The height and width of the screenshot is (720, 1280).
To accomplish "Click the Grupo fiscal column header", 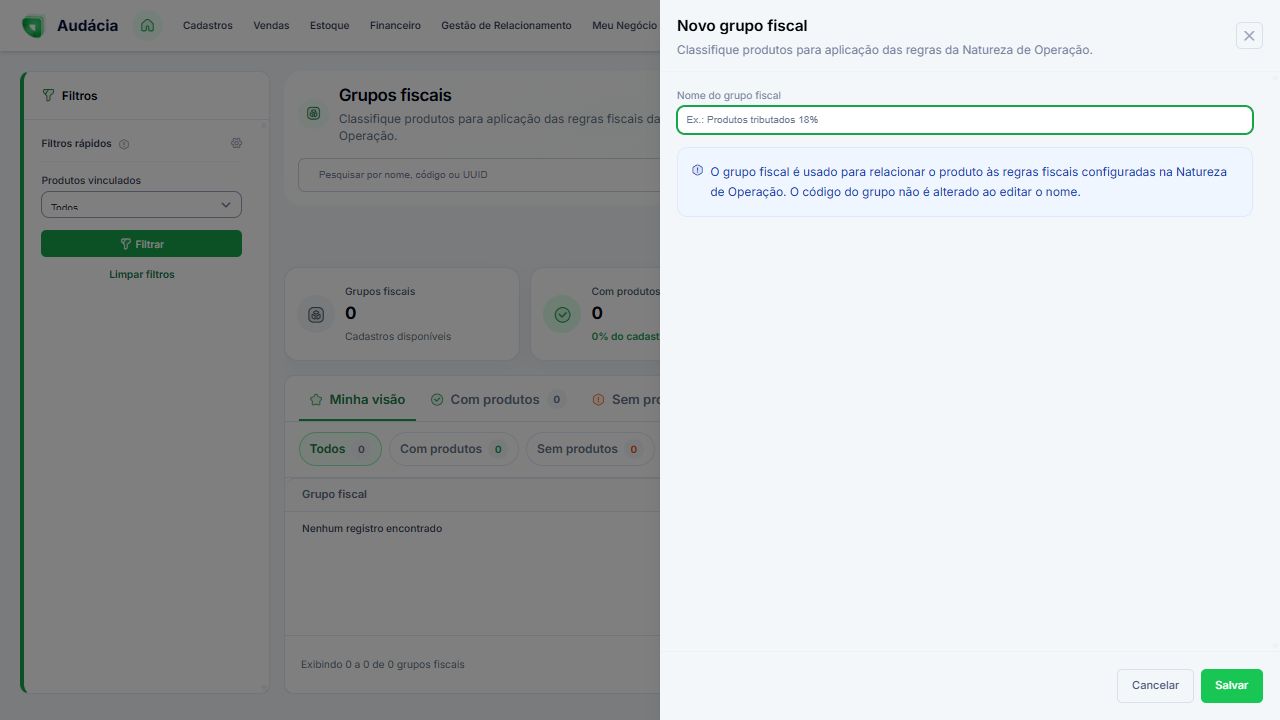I will click(x=335, y=494).
